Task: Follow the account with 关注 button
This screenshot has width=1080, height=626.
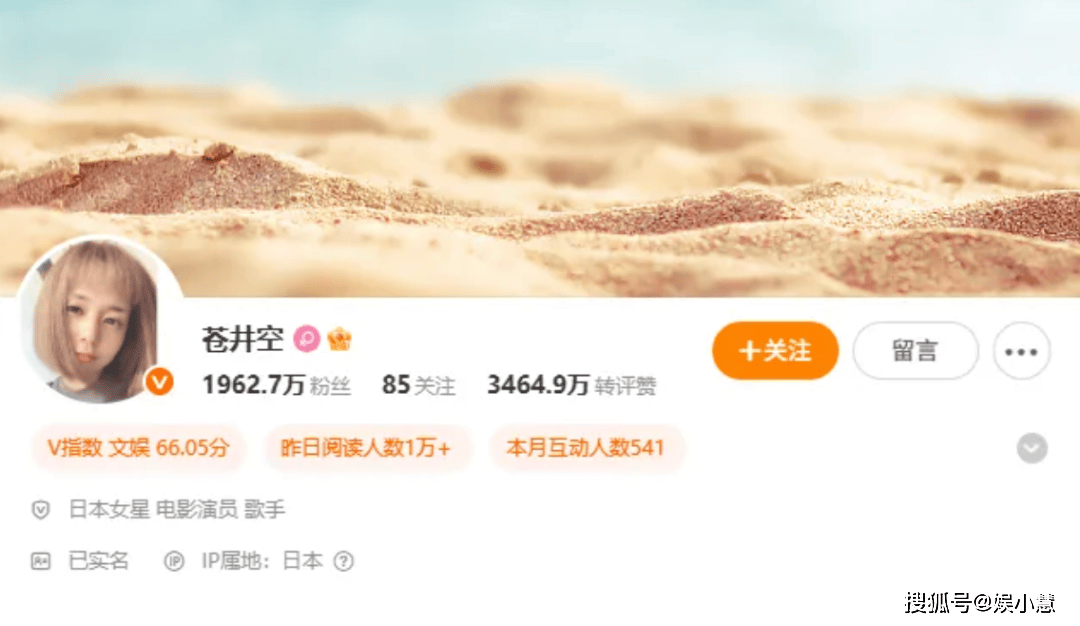Action: pyautogui.click(x=776, y=351)
